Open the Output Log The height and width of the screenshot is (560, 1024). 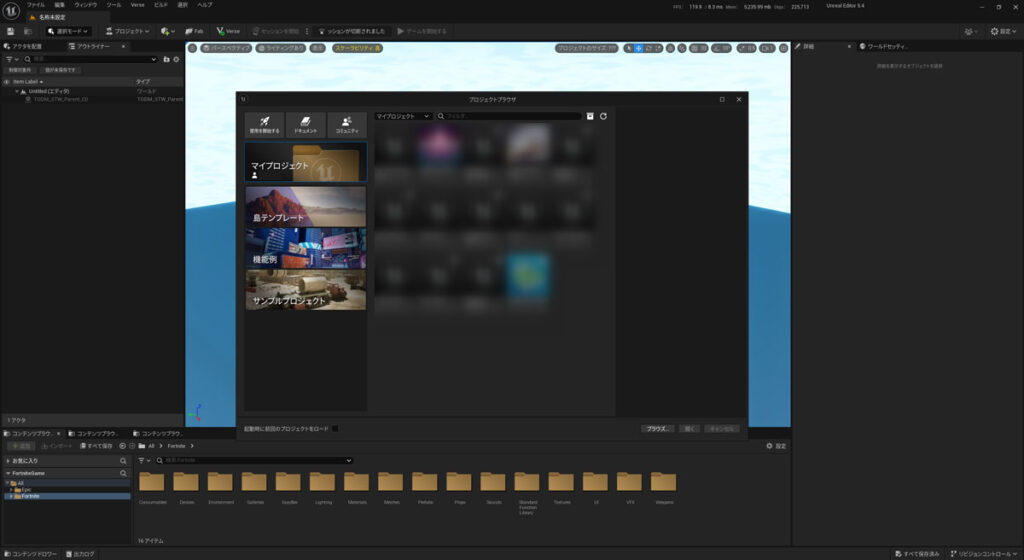(80, 554)
